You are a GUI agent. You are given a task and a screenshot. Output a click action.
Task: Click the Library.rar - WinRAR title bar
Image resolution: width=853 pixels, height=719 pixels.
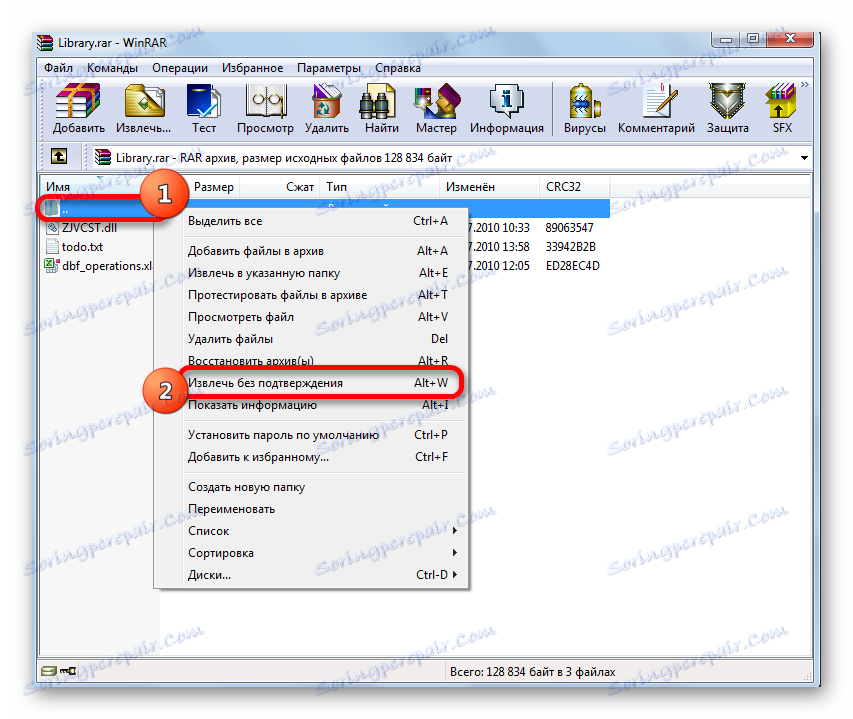(112, 42)
